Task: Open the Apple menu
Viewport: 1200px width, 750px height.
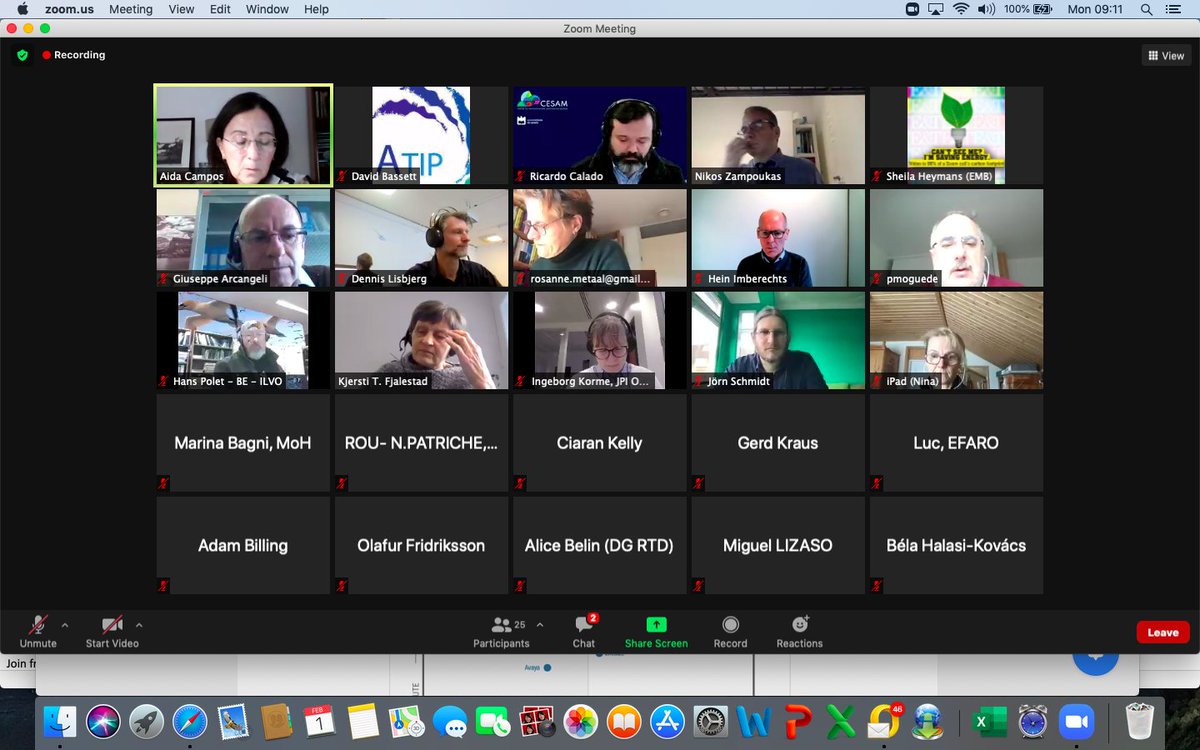Action: [22, 9]
